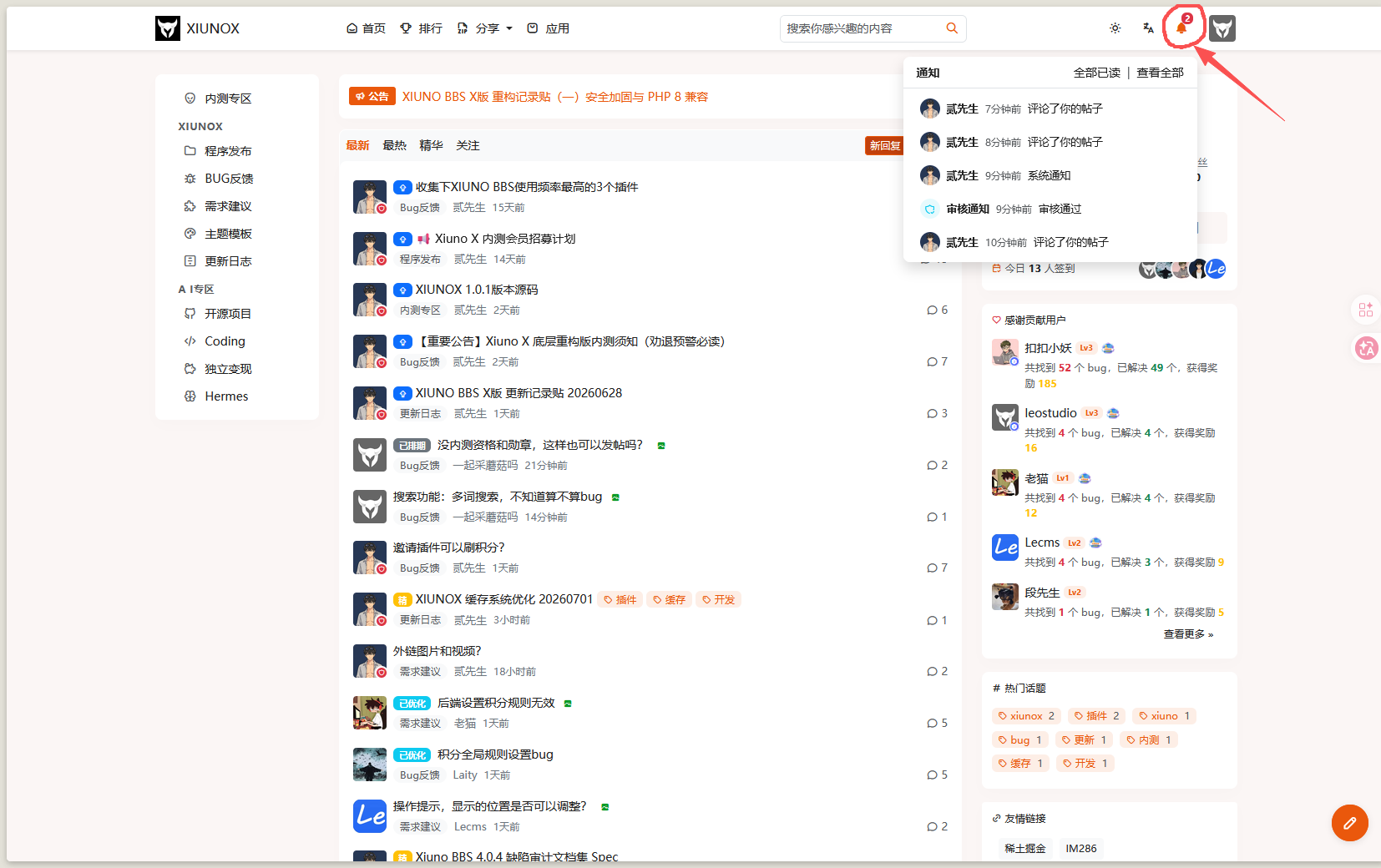Open contributor 扣扣小妖 profile name
This screenshot has height=868, width=1381.
pyautogui.click(x=1048, y=348)
